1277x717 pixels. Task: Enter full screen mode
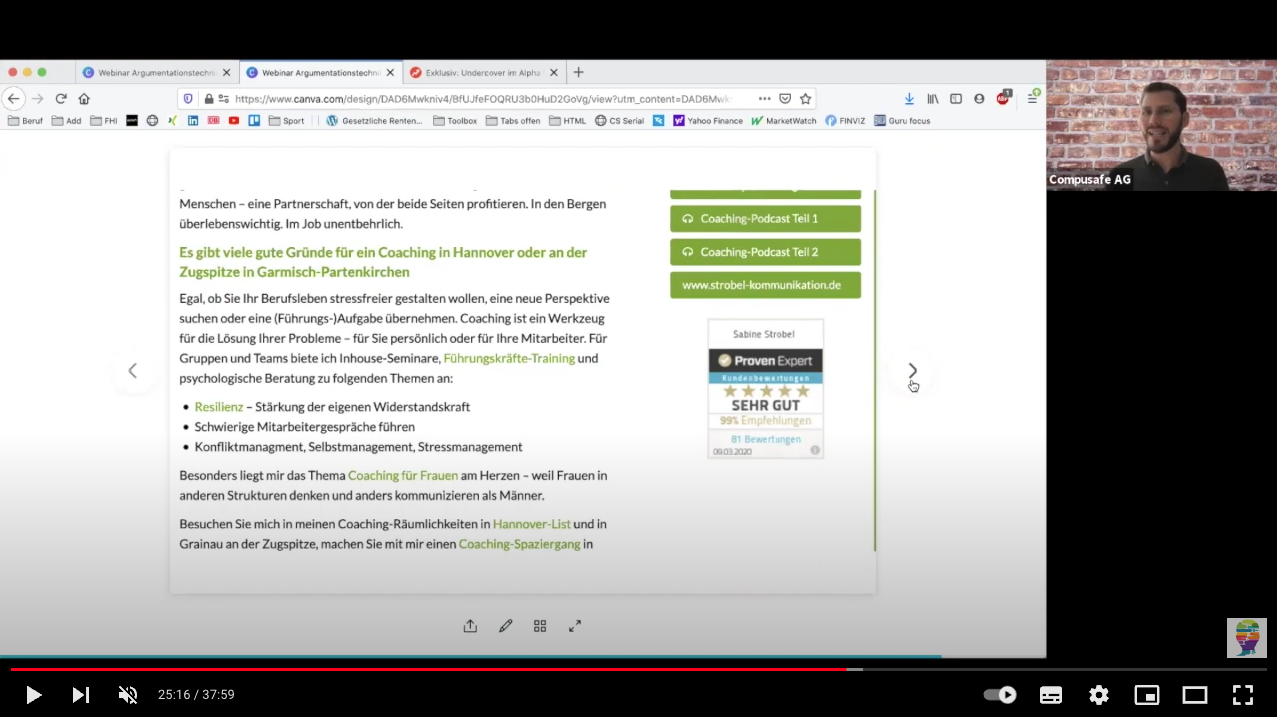(x=1243, y=695)
